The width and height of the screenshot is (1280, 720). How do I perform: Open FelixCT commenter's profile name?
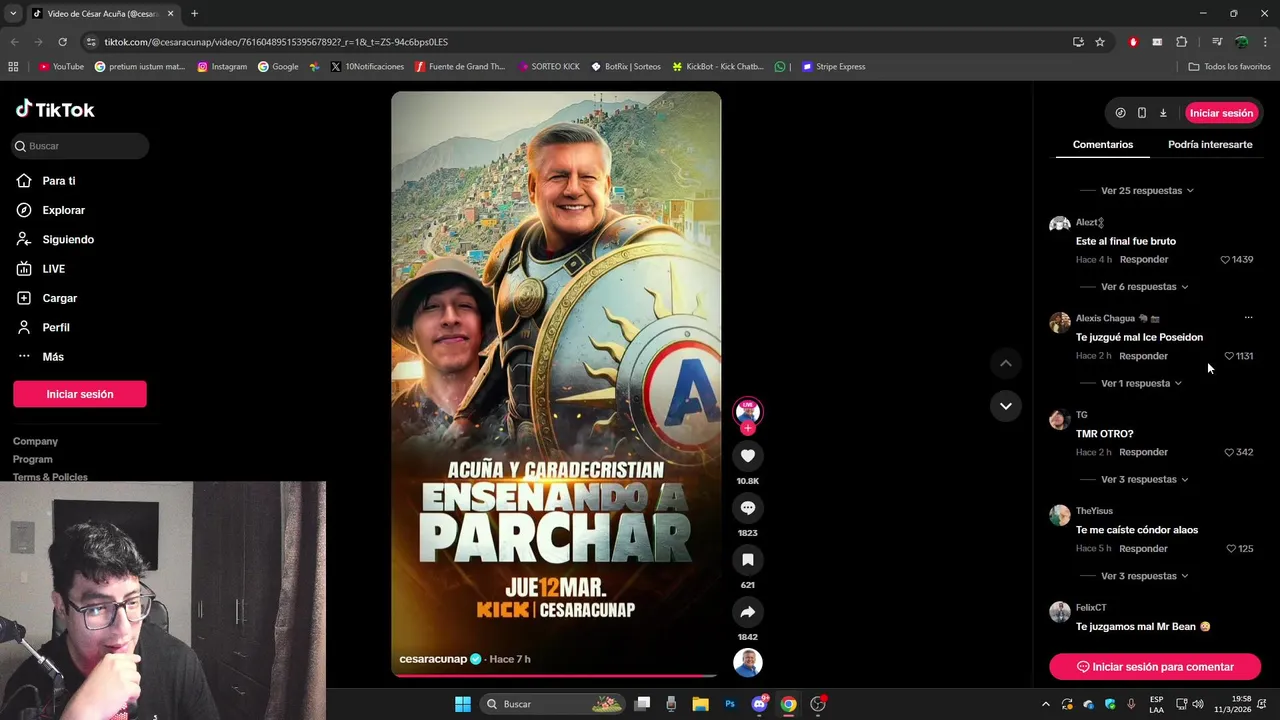(x=1091, y=608)
